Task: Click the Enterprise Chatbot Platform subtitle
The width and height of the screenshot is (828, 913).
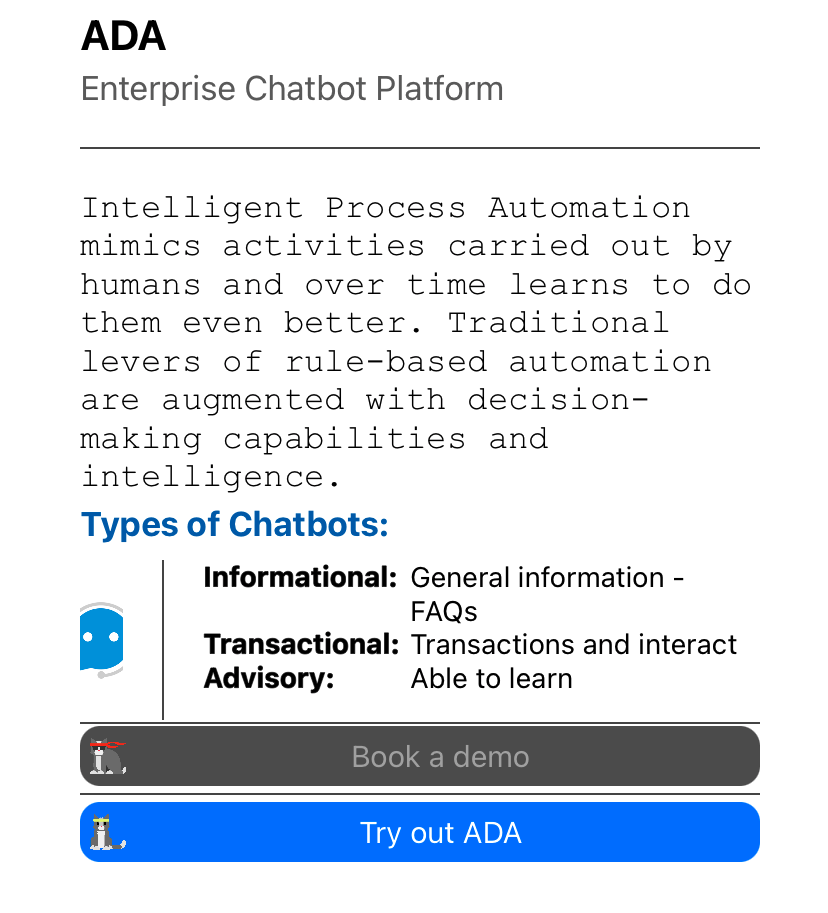Action: [292, 89]
